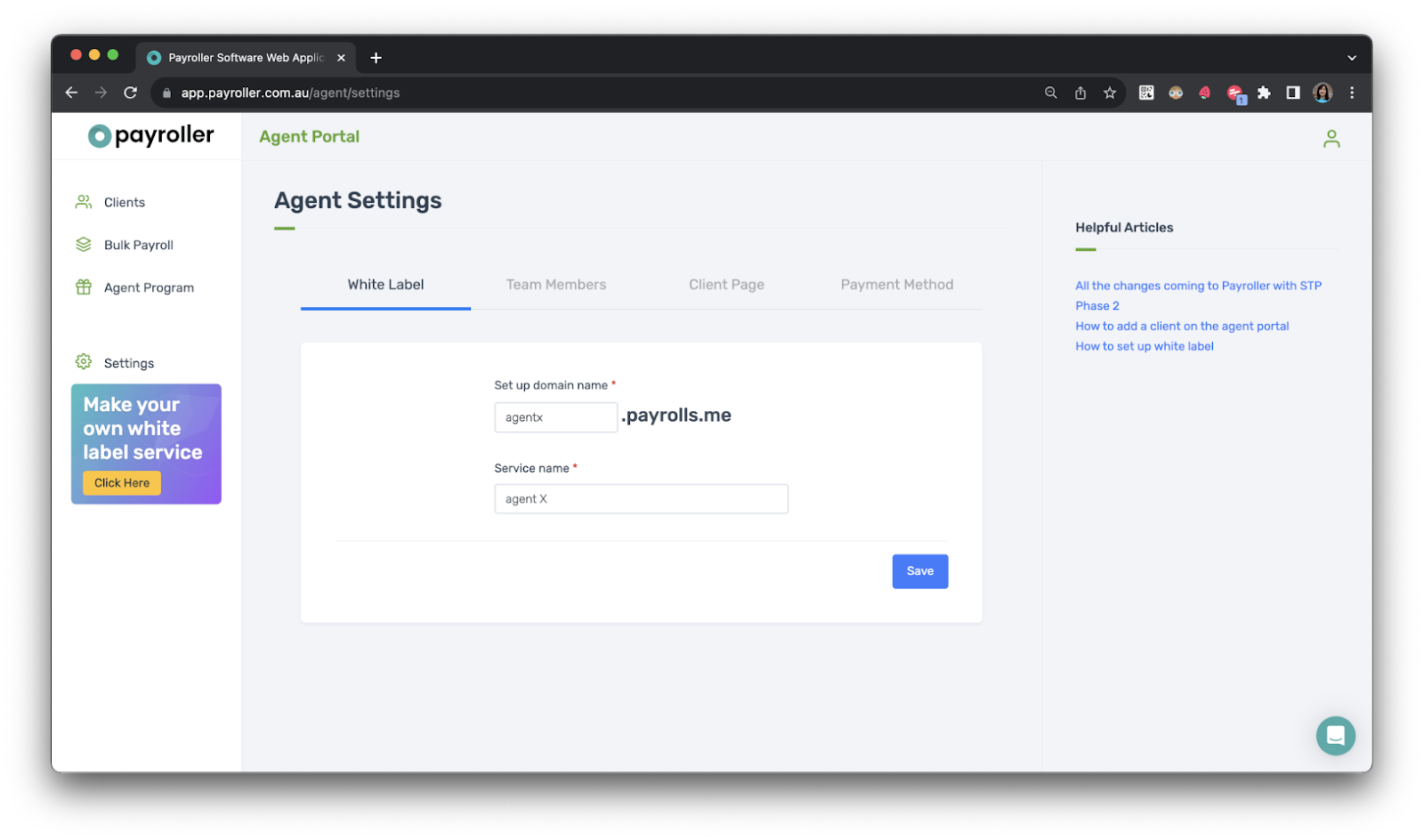Click the white label service banner
This screenshot has height=840, width=1424.
146,444
